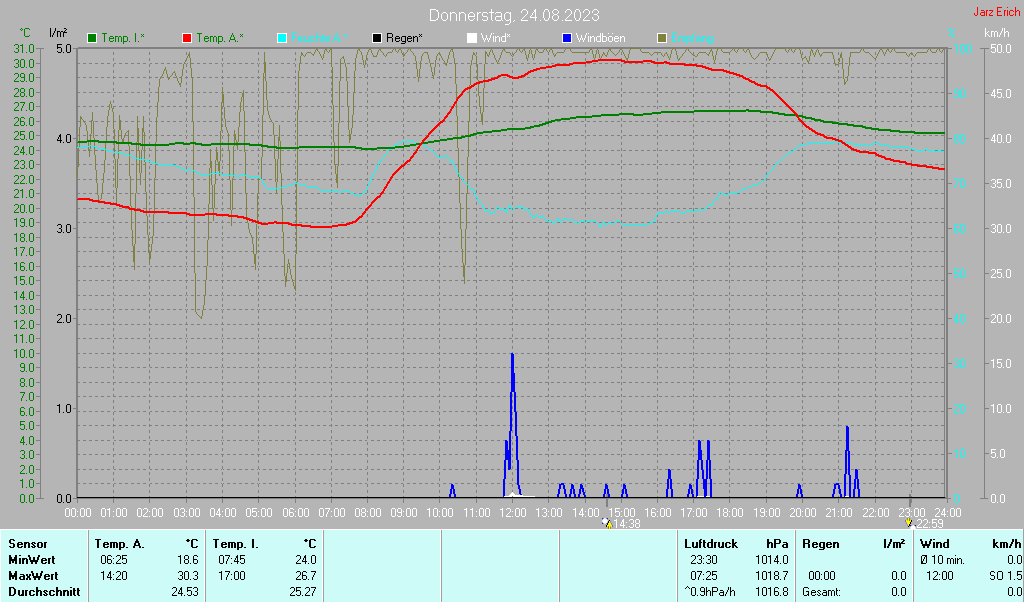
Task: Click the cyan humidity legend swatch
Action: click(282, 38)
